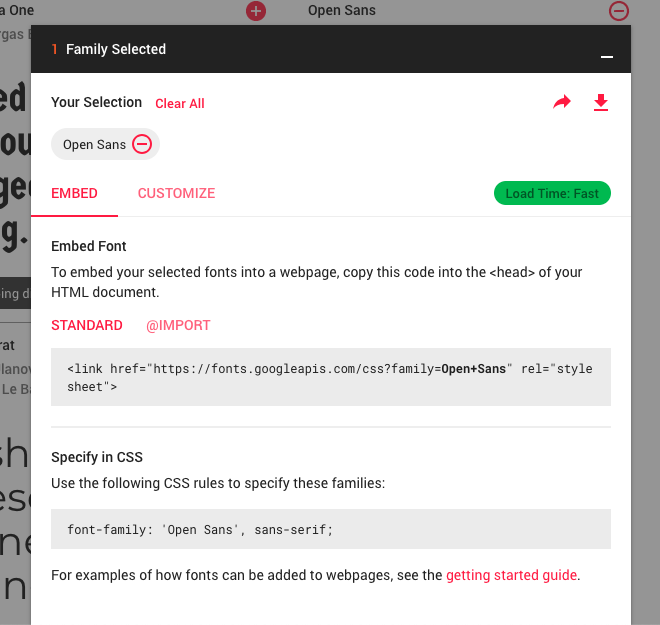
Task: Switch to the @IMPORT embed option
Action: (x=178, y=325)
